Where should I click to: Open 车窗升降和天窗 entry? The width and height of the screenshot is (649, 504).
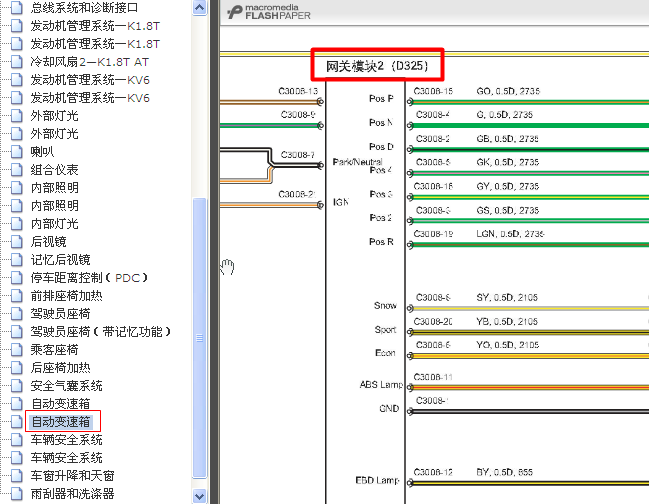(x=72, y=476)
